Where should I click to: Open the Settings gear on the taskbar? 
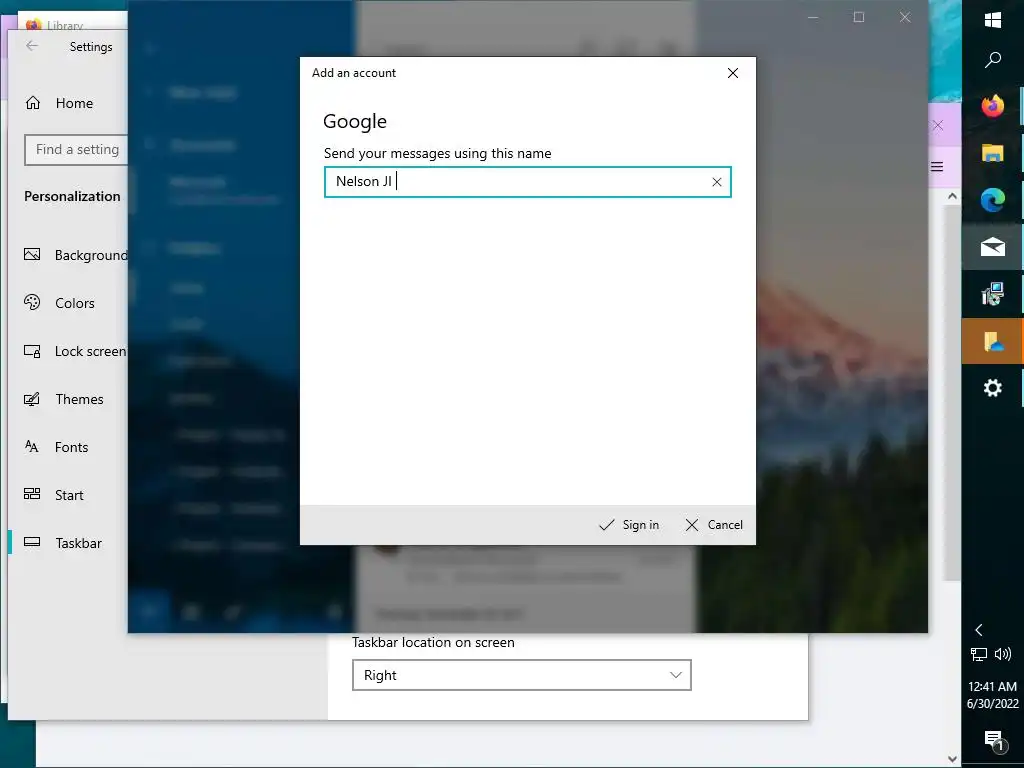pos(993,388)
